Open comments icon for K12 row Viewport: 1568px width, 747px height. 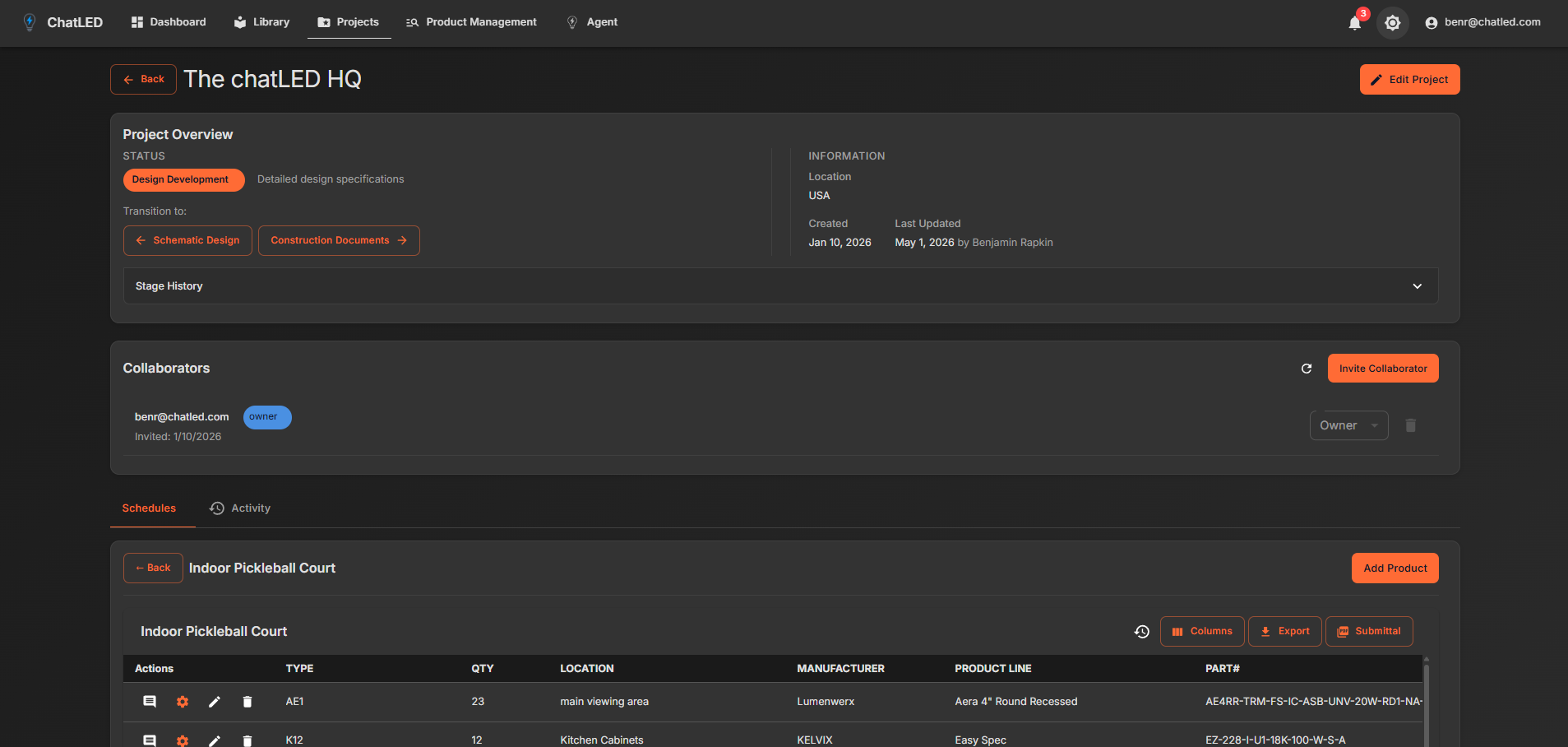coord(150,740)
